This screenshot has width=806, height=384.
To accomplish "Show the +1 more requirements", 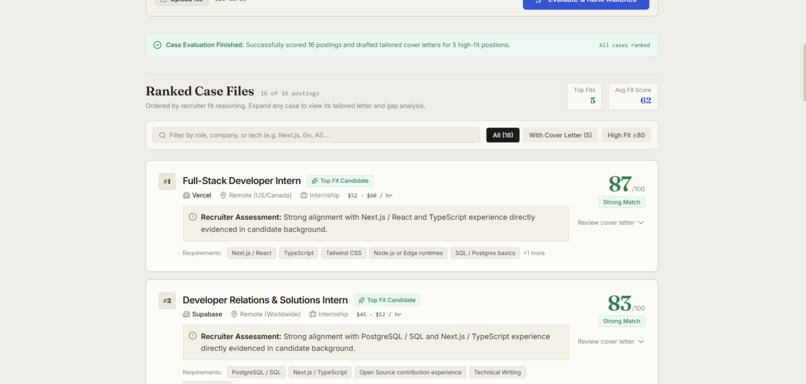I will click(x=534, y=253).
